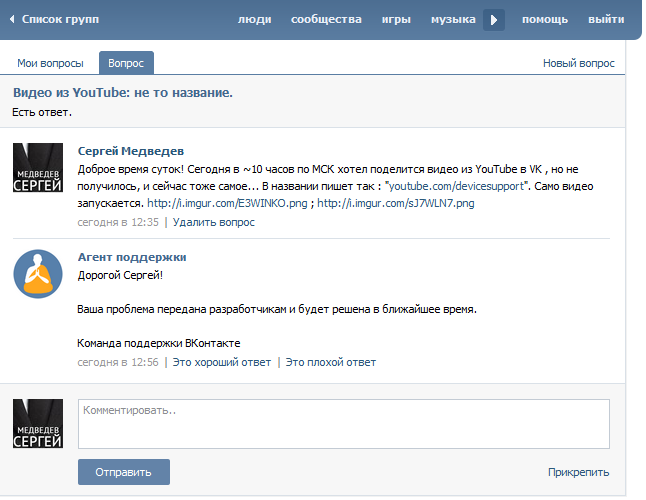Open the imgur sJ7WLN7.png link
Viewport: 646px width, 500px height.
point(396,203)
